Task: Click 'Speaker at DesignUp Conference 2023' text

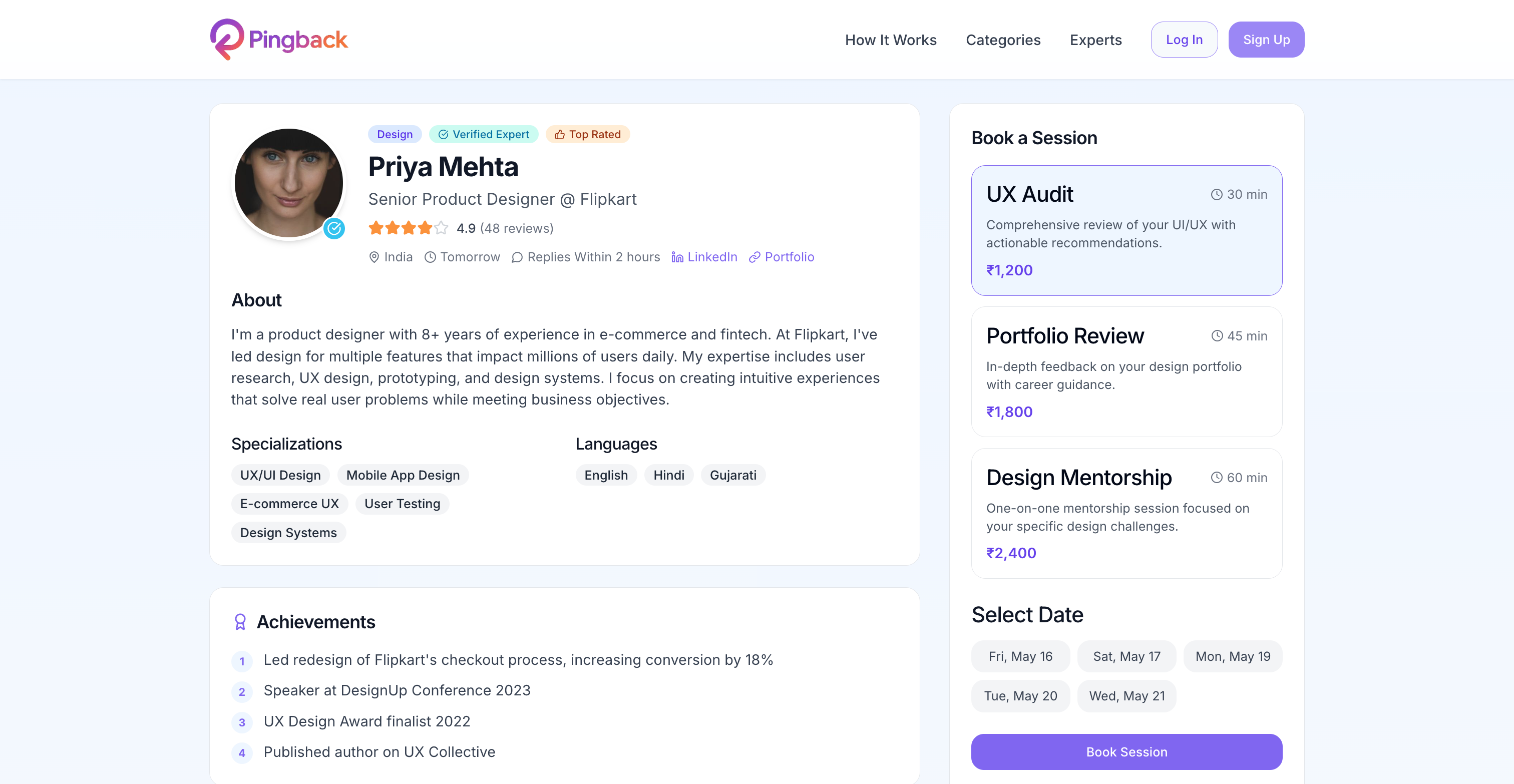Action: [397, 690]
